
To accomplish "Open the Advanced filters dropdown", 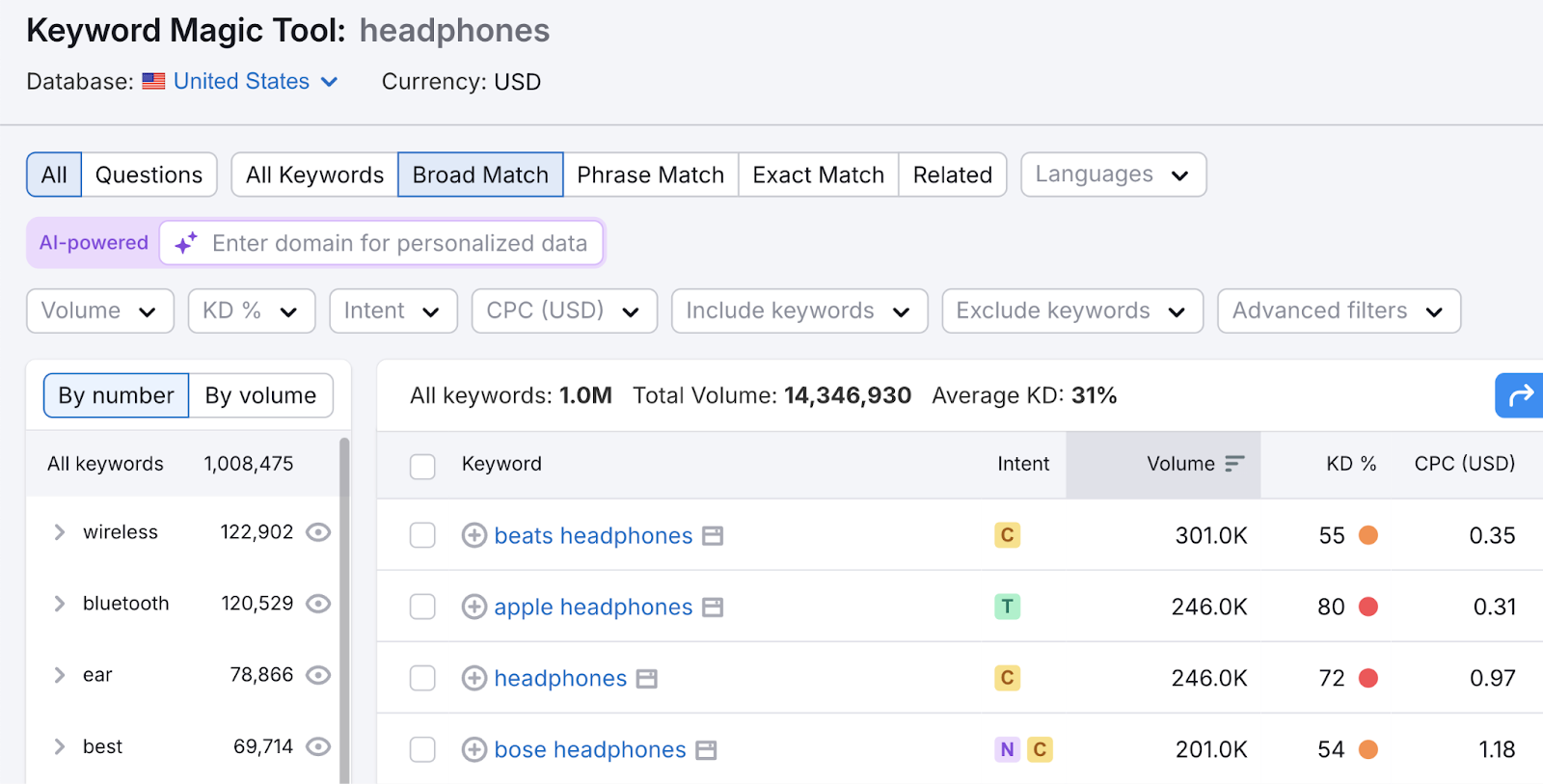I will pos(1338,311).
